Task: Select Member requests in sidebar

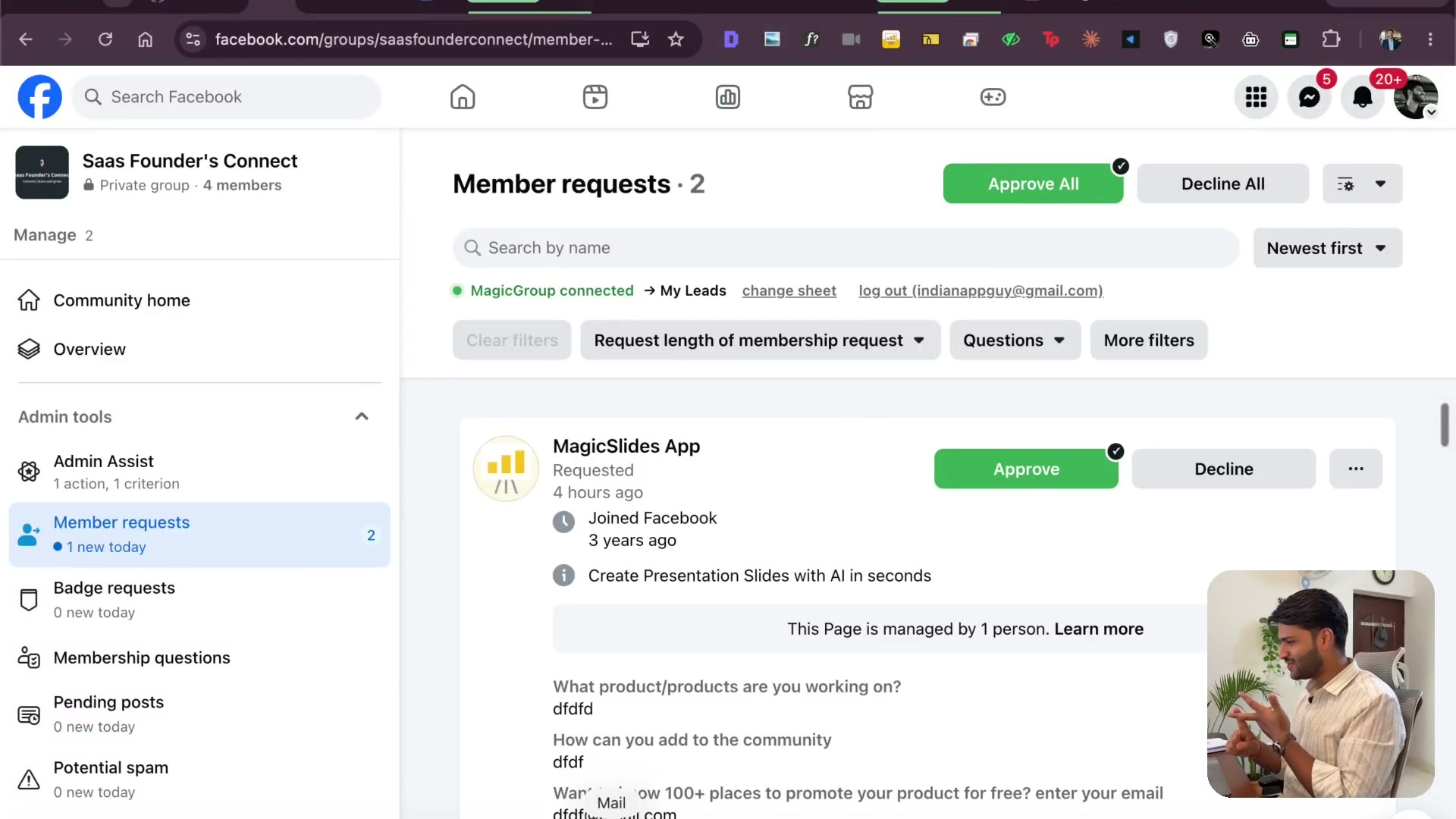Action: [199, 535]
